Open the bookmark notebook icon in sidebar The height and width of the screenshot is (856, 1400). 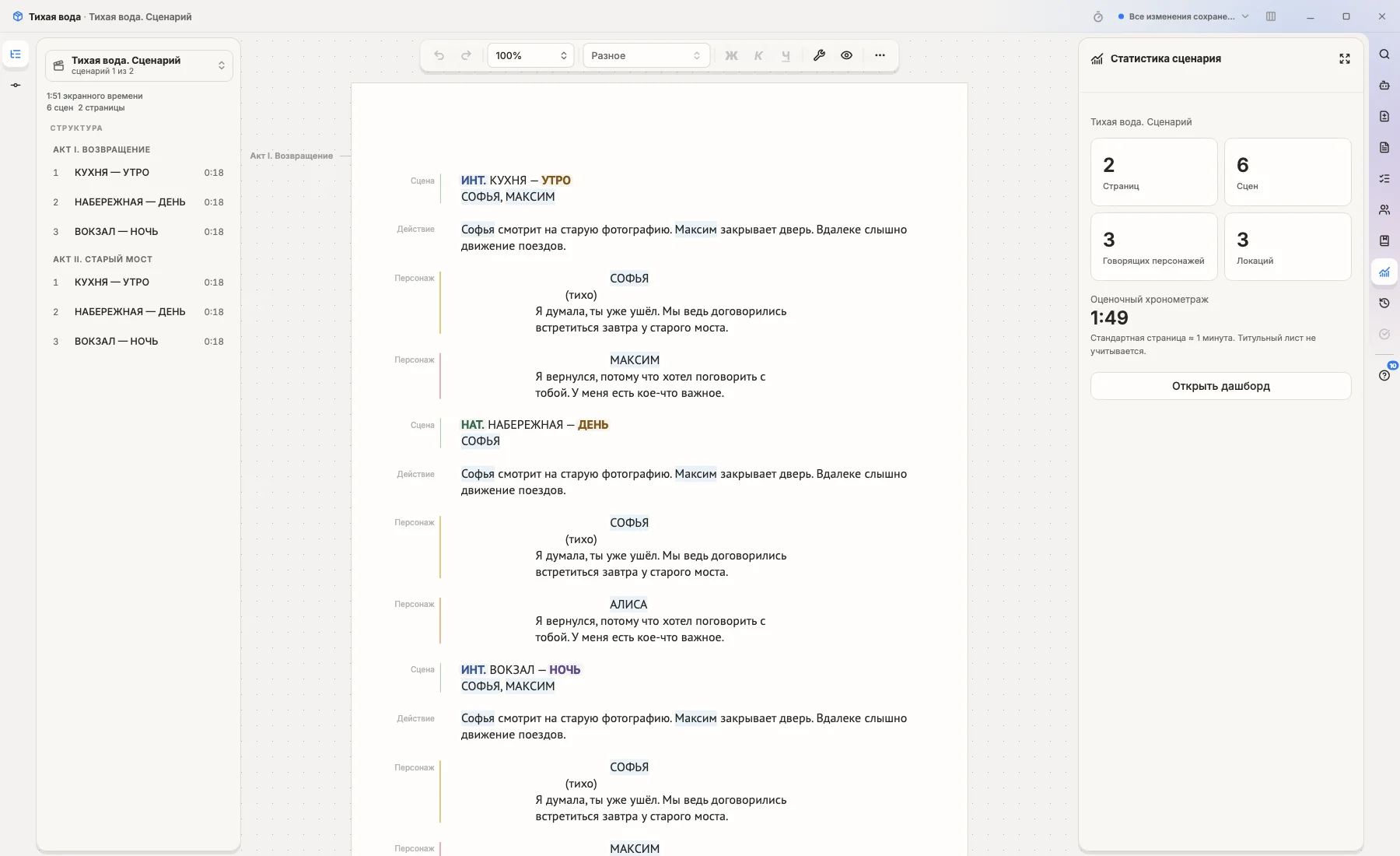tap(1384, 241)
